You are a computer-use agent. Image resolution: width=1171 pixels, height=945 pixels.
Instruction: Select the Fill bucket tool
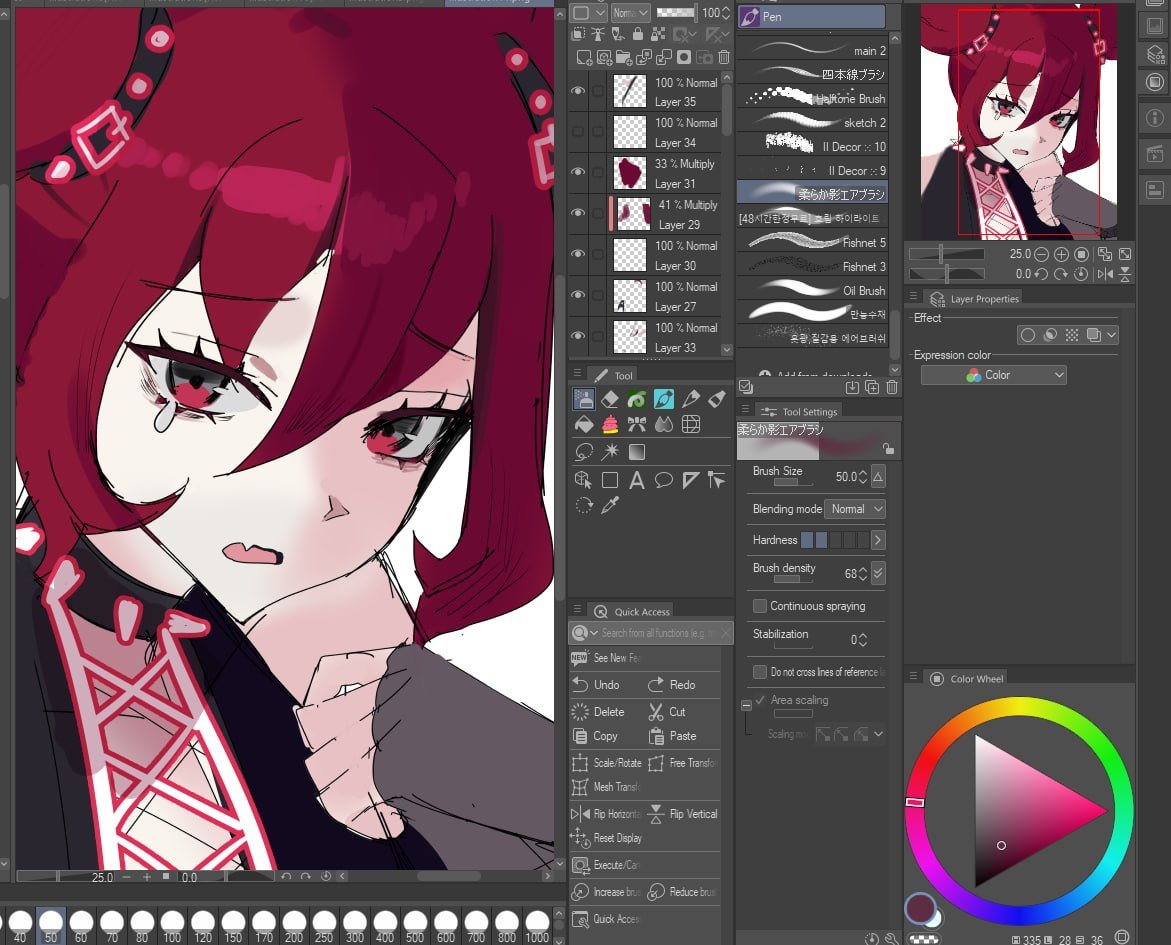[x=584, y=424]
